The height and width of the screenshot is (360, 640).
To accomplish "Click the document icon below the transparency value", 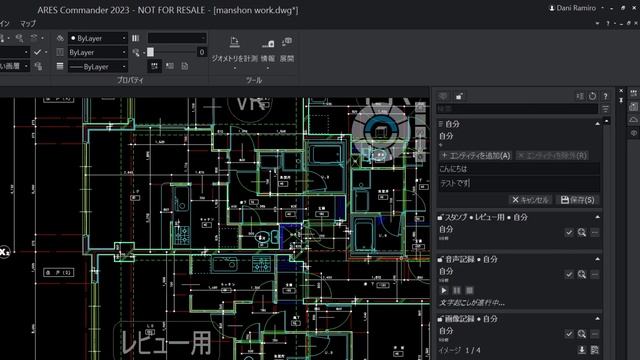I will pyautogui.click(x=185, y=66).
